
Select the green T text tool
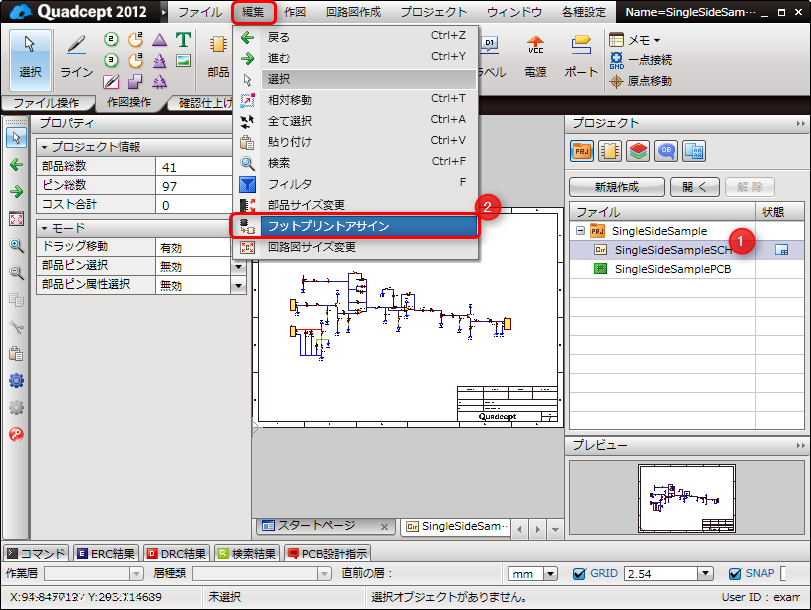click(x=183, y=39)
